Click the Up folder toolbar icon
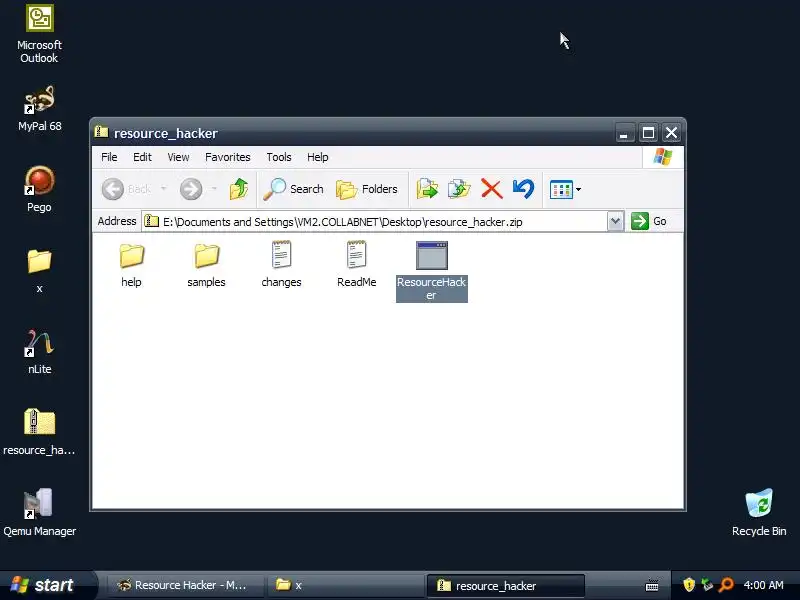This screenshot has width=800, height=600. 238,189
